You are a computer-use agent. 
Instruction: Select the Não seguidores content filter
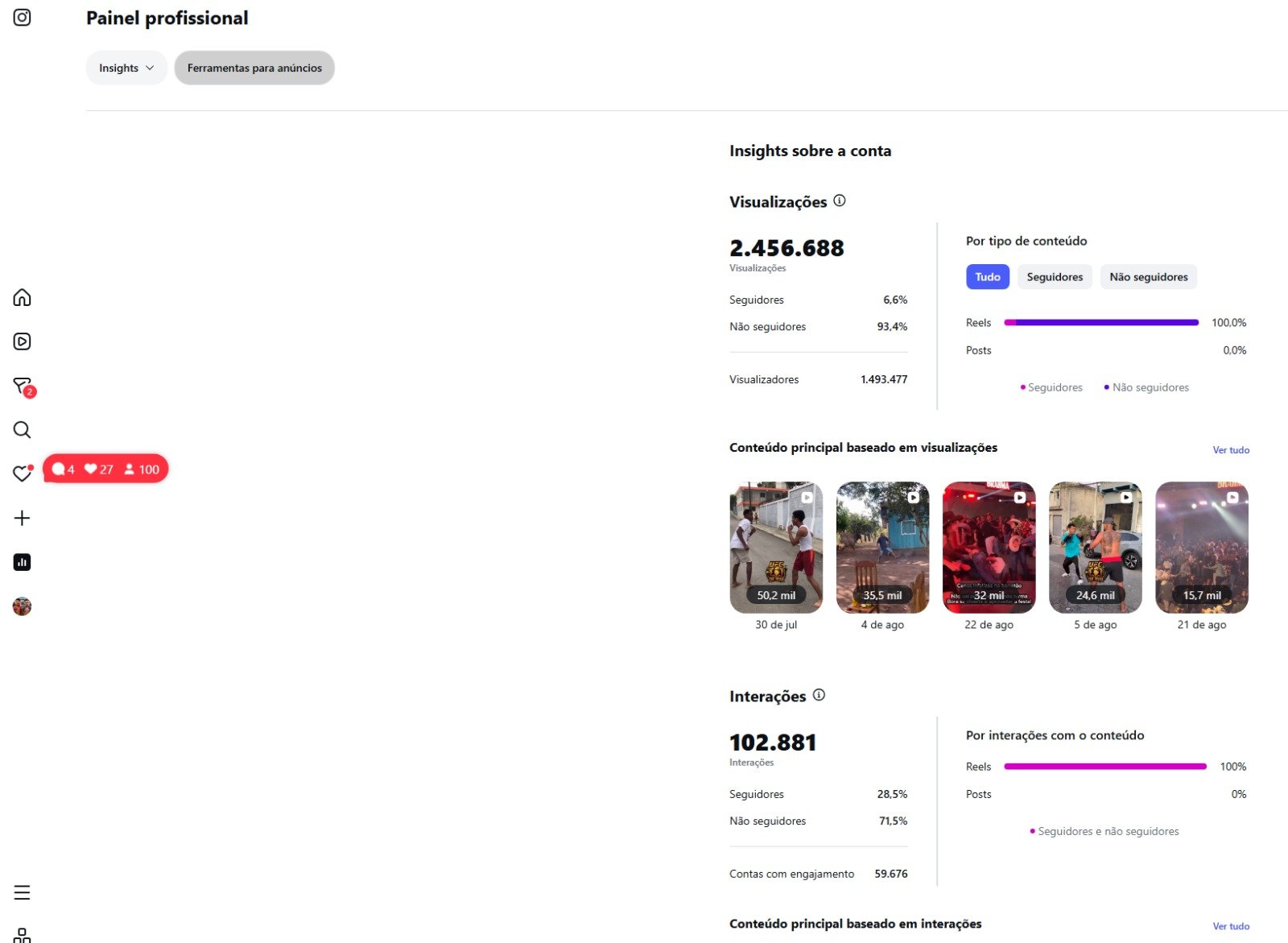tap(1149, 277)
